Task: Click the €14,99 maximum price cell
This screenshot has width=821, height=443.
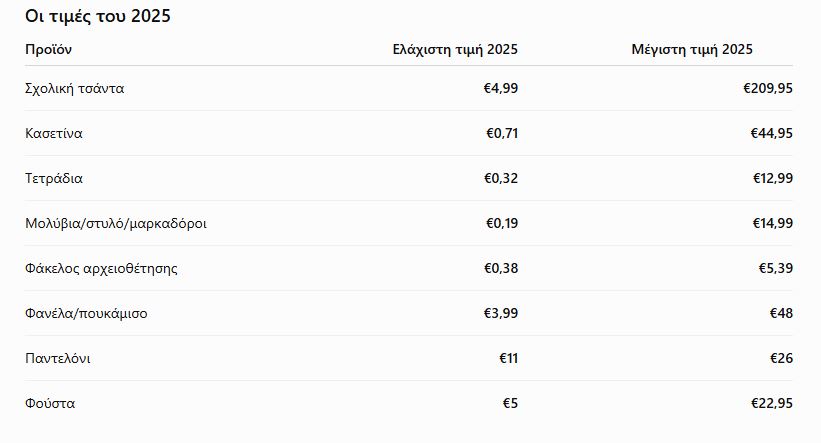Action: 772,223
